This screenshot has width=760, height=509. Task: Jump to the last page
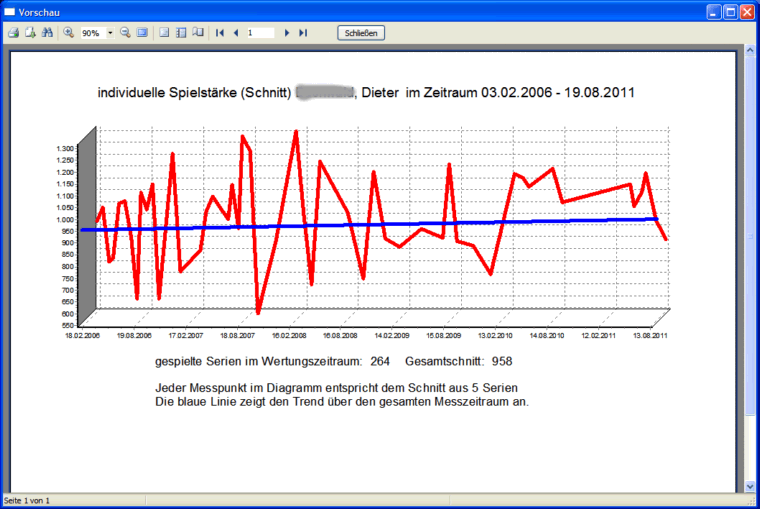coord(303,33)
